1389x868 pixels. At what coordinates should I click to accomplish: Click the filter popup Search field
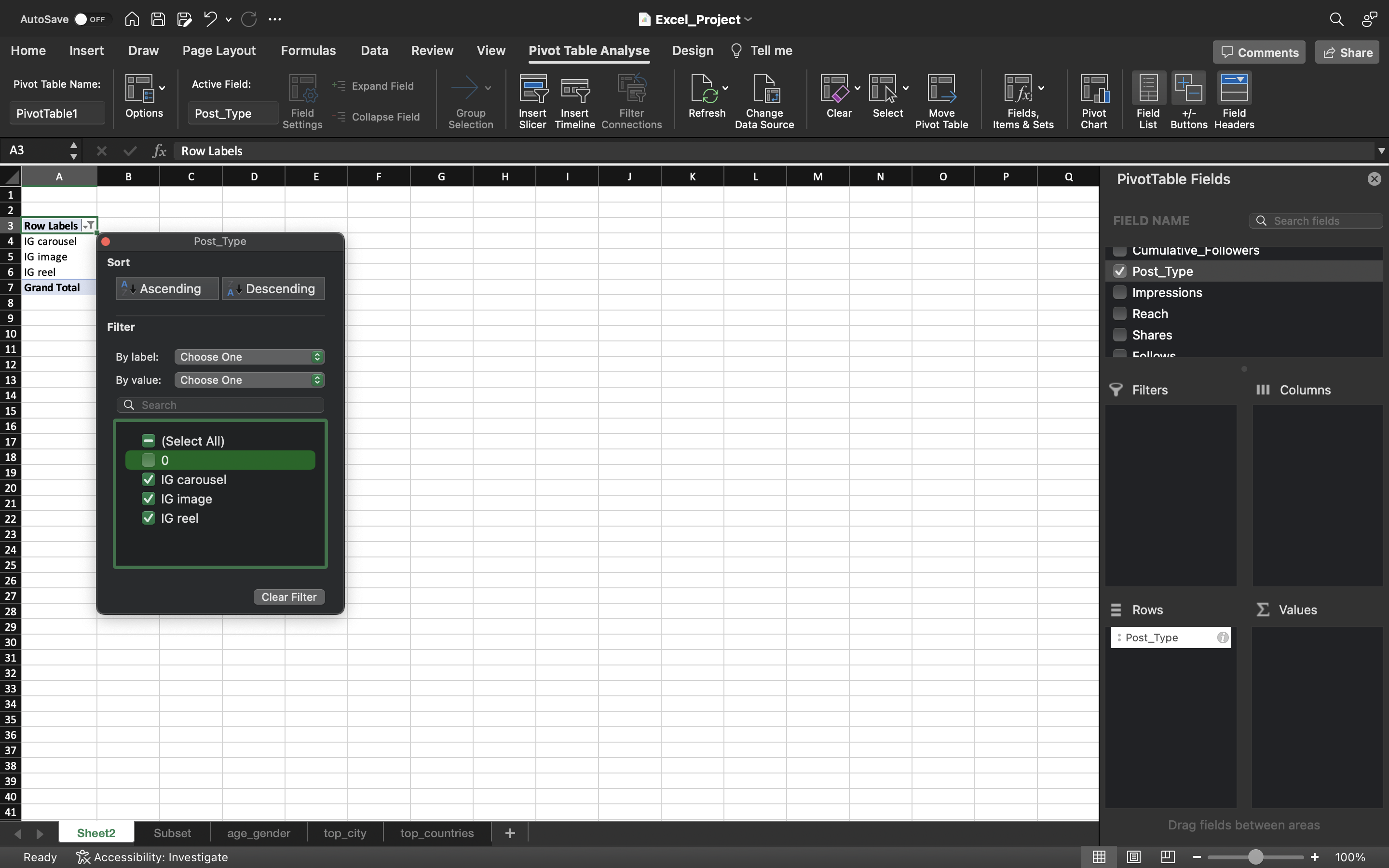tap(220, 405)
